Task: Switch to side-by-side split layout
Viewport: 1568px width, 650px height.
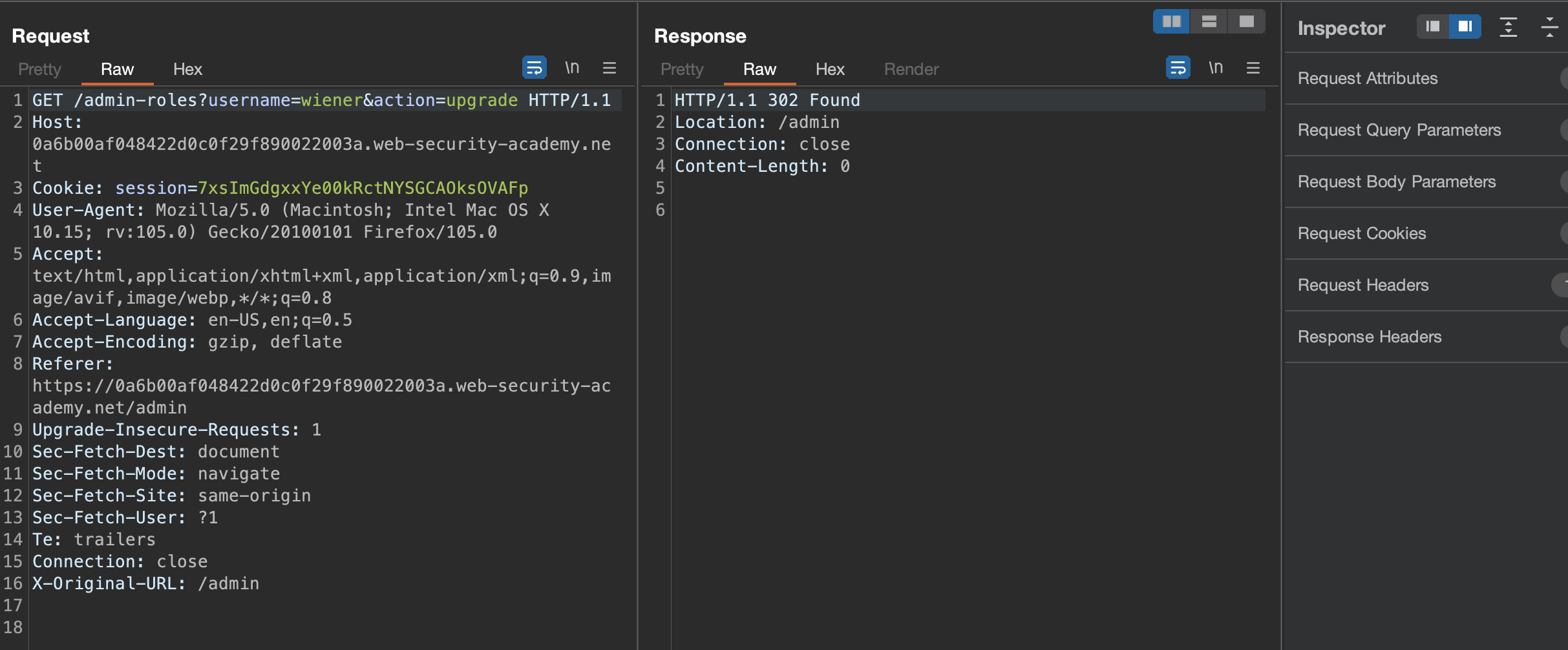Action: (1171, 22)
